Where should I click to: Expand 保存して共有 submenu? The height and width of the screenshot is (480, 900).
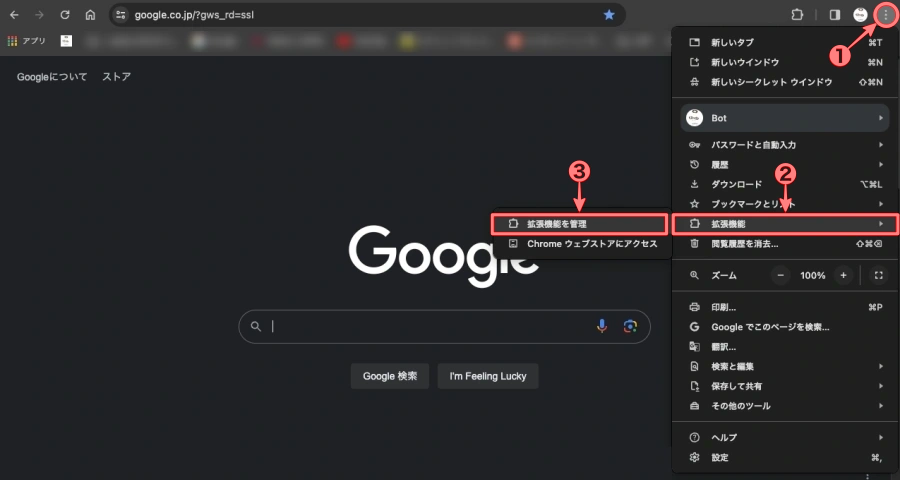pyautogui.click(x=785, y=386)
